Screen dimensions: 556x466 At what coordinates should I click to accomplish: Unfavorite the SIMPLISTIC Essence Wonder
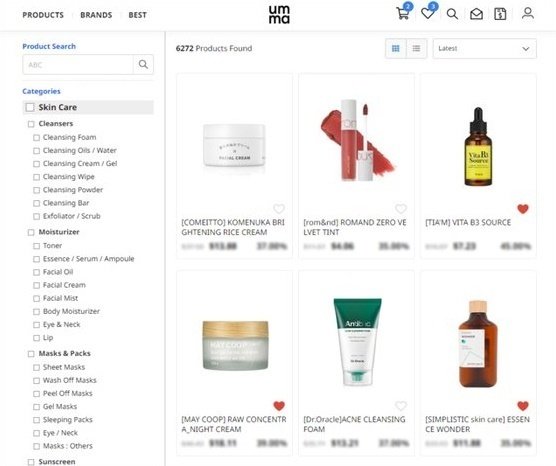click(x=523, y=405)
